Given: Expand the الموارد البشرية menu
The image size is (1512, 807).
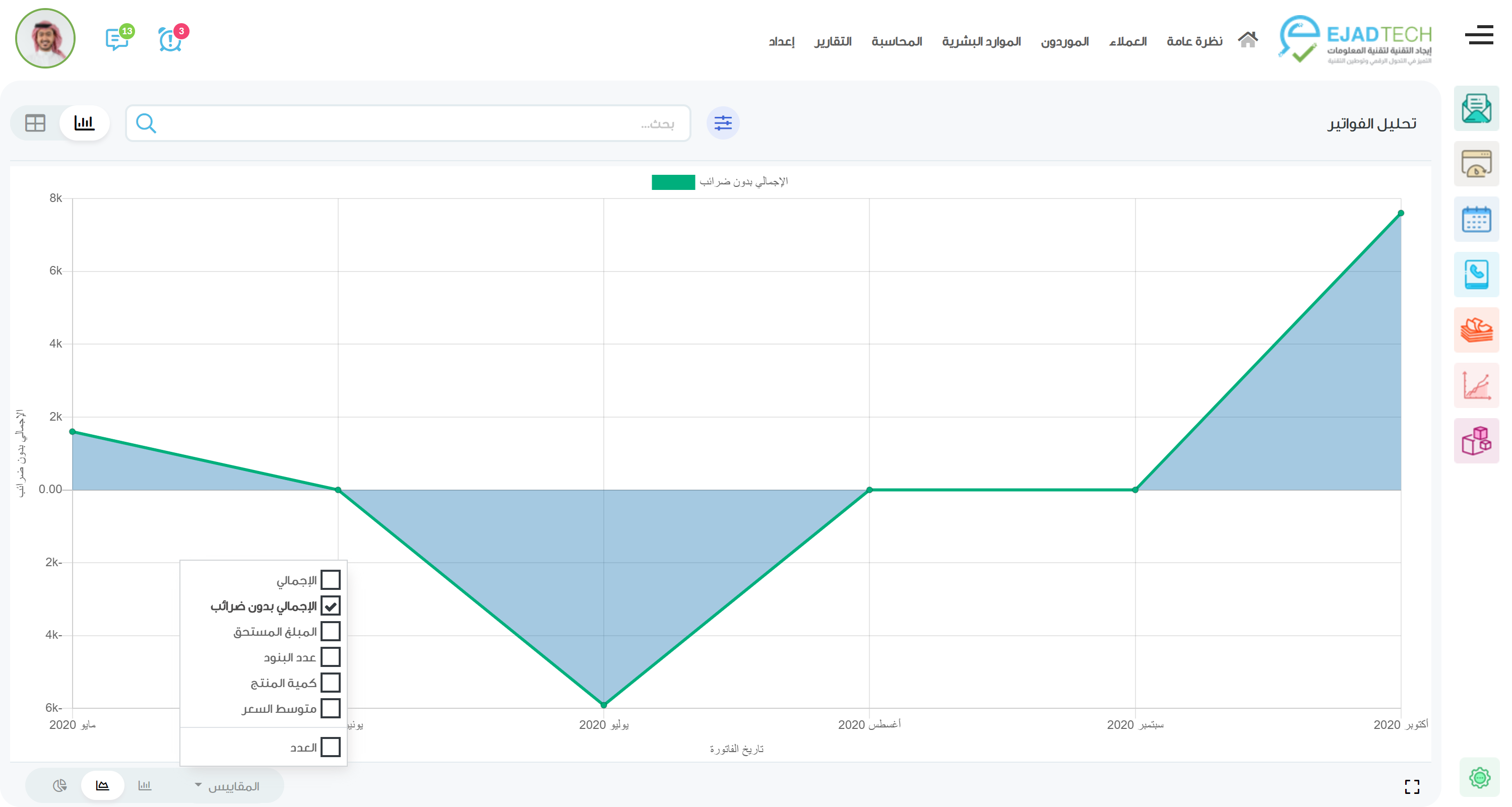Looking at the screenshot, I should 981,42.
